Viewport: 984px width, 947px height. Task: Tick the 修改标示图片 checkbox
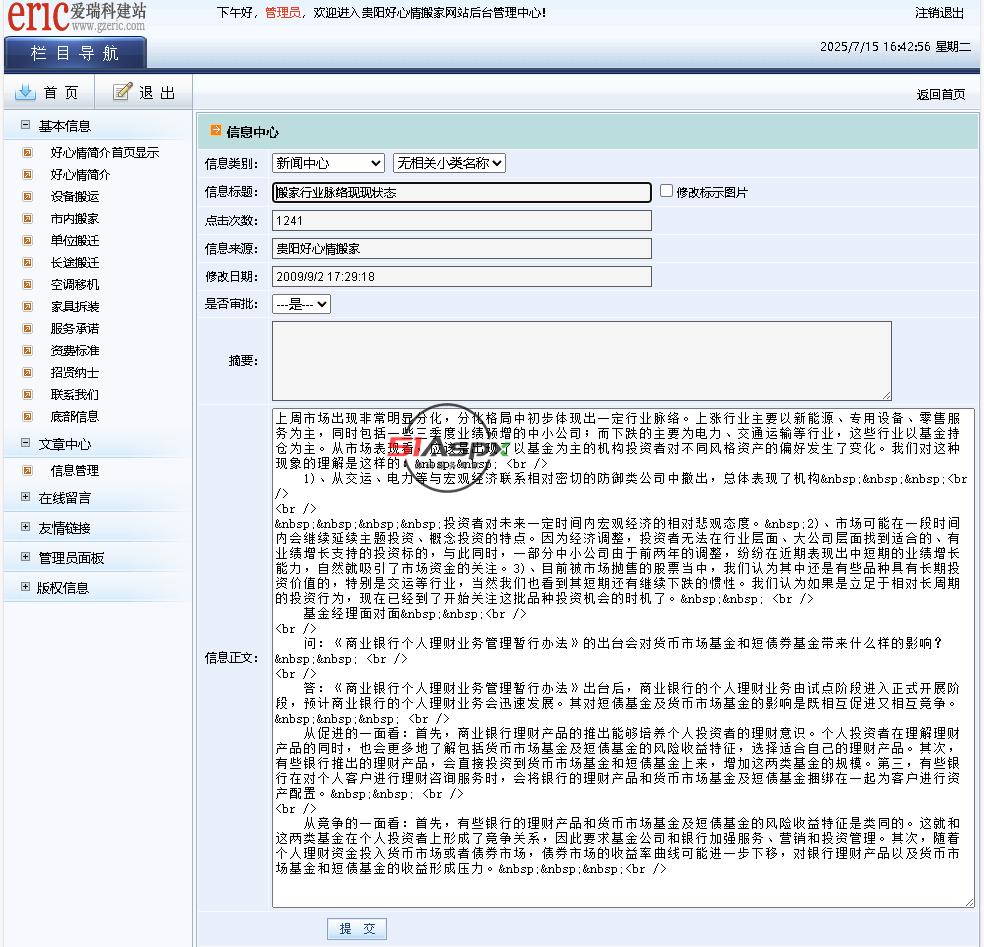(666, 191)
